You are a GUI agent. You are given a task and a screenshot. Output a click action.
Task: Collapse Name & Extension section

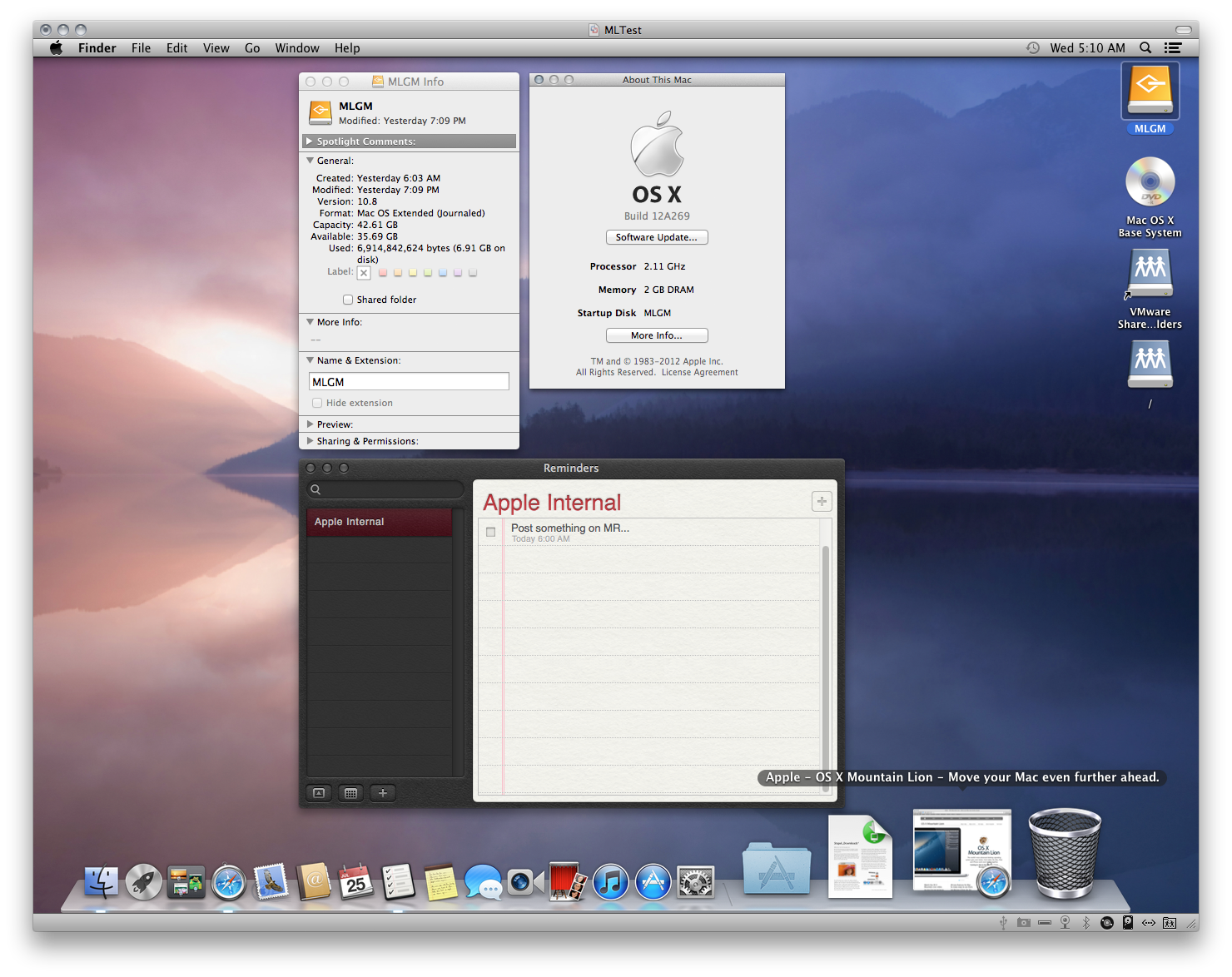coord(310,360)
